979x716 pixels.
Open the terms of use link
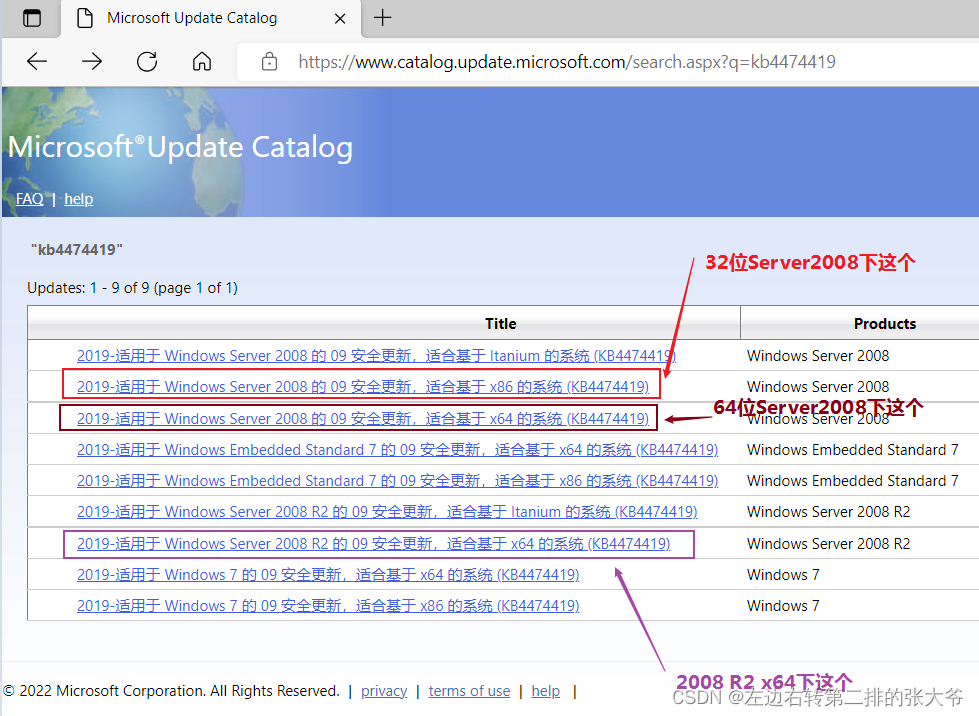469,690
